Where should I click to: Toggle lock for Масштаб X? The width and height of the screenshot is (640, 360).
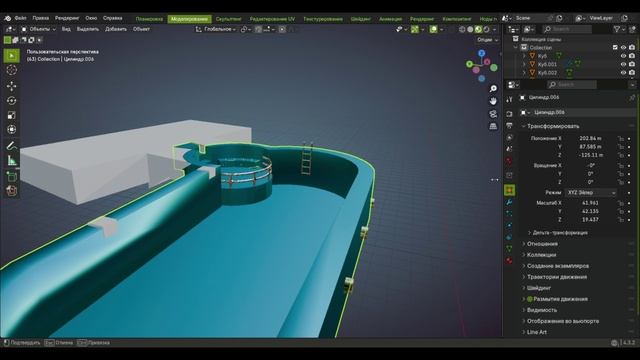tap(620, 203)
